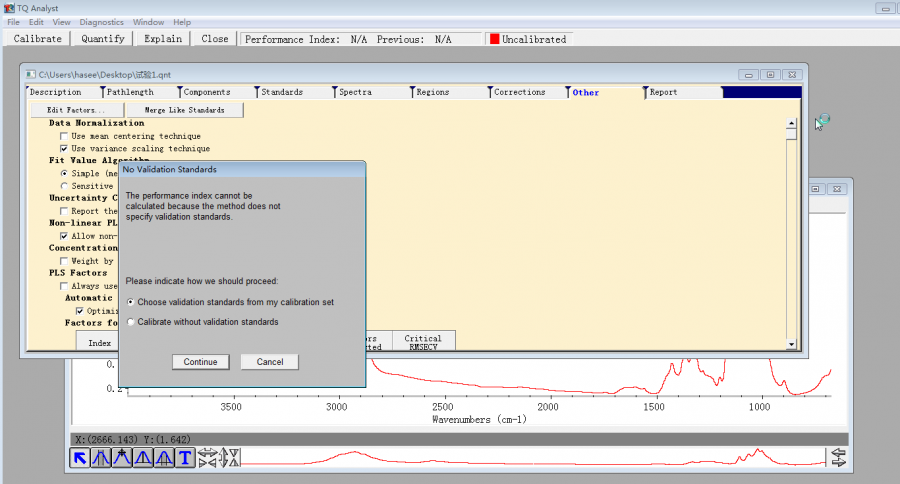Open the Help menu
This screenshot has width=900, height=484.
pyautogui.click(x=182, y=22)
